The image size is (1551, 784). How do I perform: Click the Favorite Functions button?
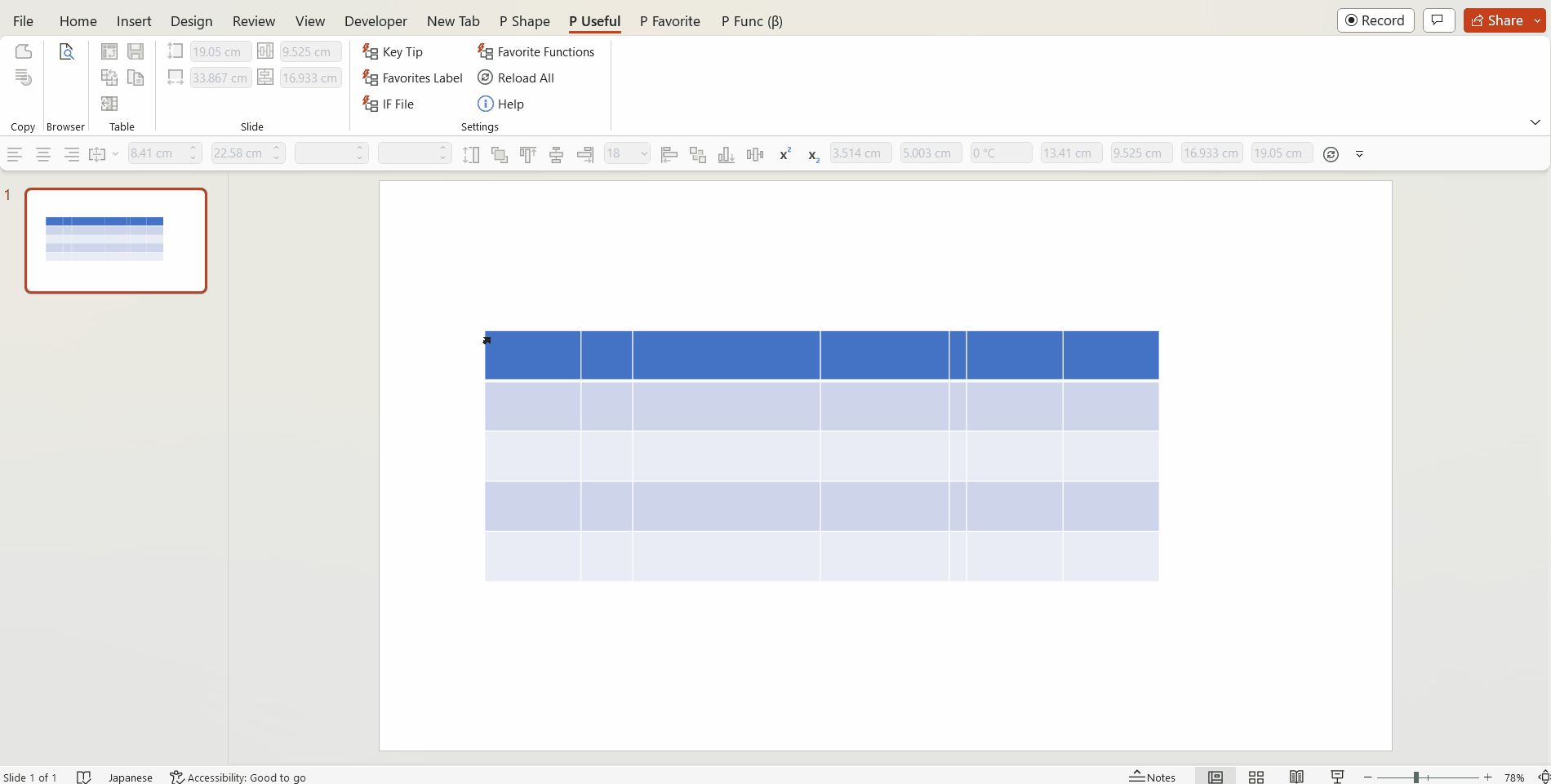pos(536,52)
